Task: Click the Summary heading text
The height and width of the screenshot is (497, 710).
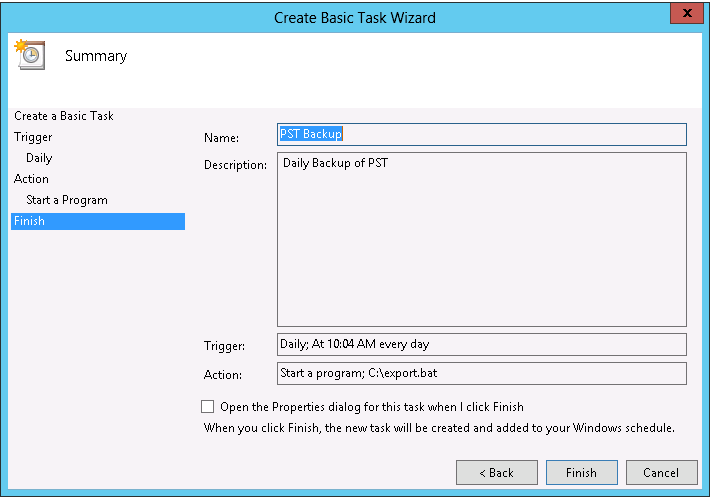Action: coord(96,56)
